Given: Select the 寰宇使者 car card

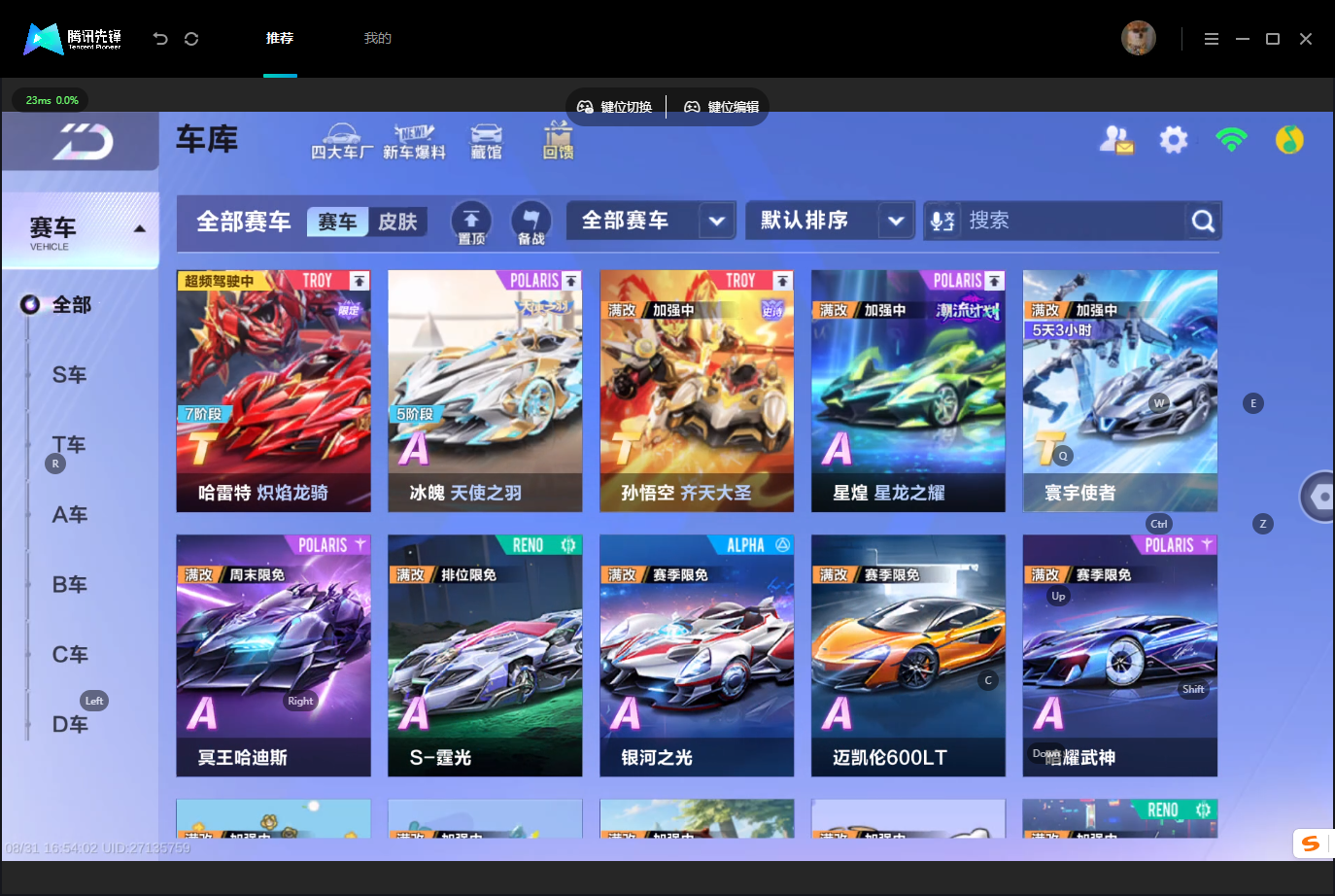Looking at the screenshot, I should (1120, 391).
